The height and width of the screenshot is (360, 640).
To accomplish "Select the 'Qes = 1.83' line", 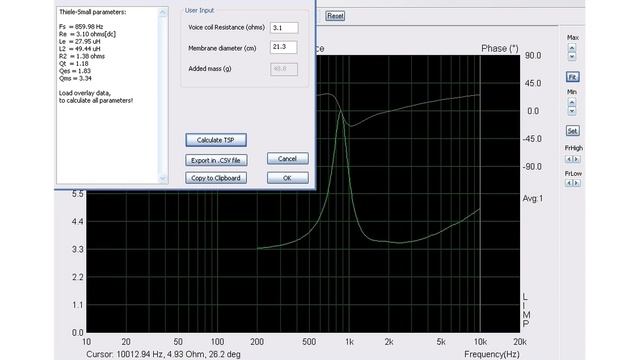I will [75, 71].
